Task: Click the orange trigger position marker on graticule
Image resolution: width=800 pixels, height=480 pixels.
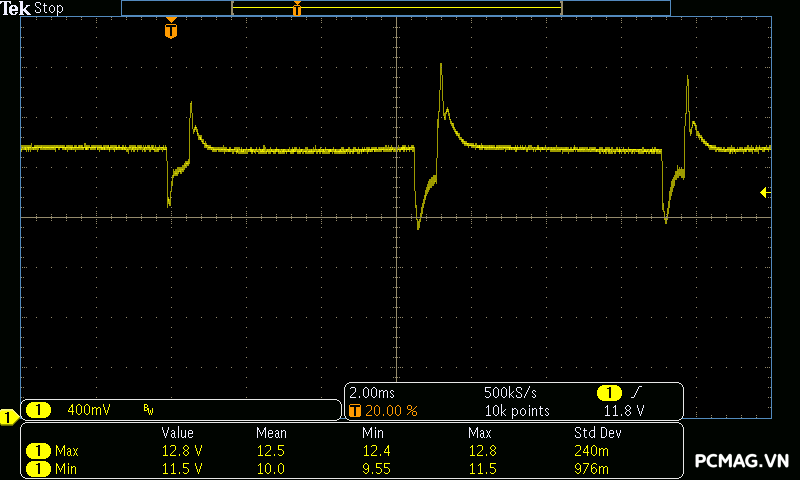Action: click(x=171, y=28)
